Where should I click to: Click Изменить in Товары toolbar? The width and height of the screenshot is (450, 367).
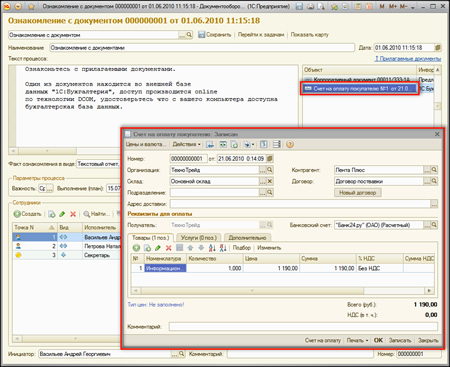tap(269, 248)
